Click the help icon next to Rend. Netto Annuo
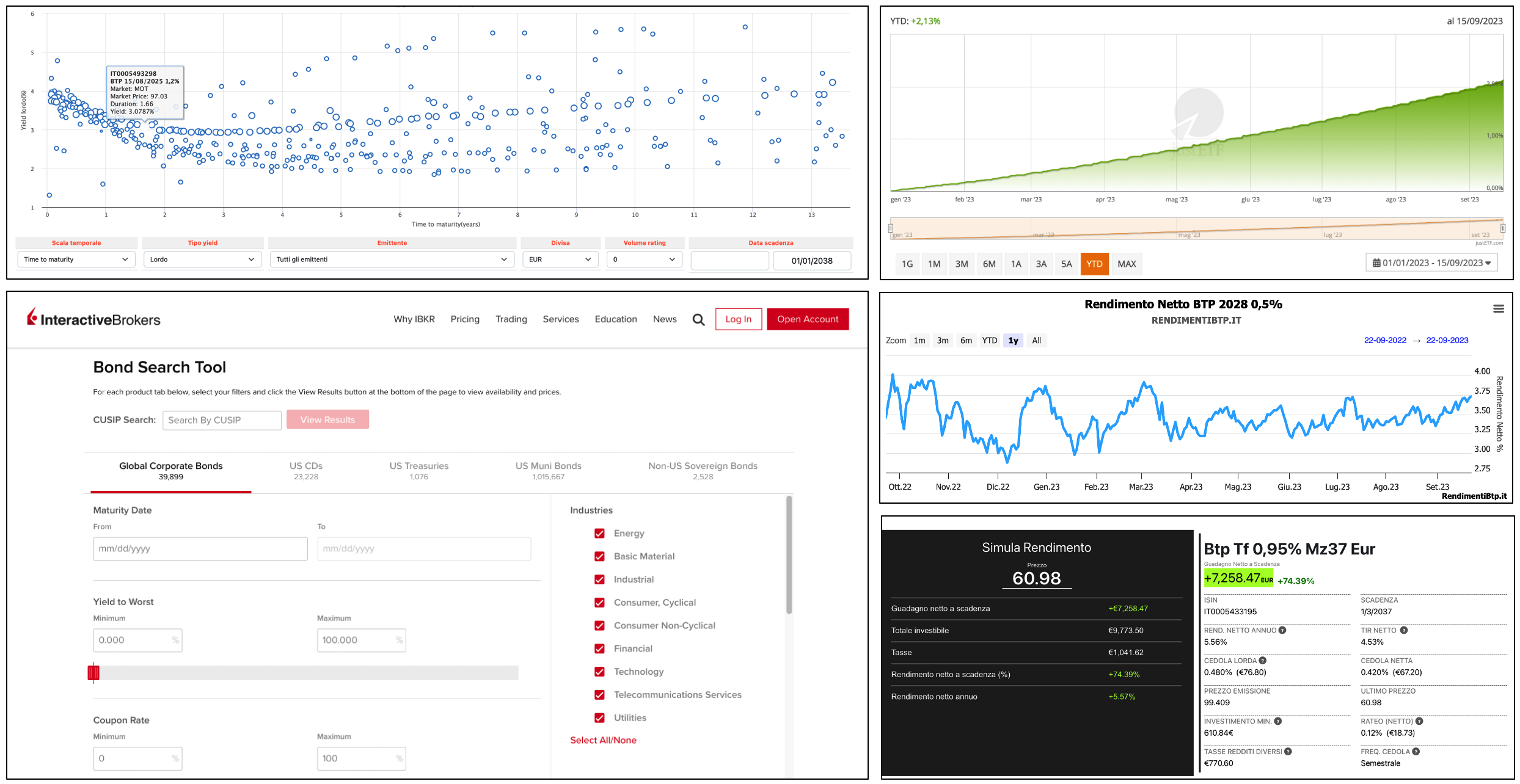 coord(1282,630)
